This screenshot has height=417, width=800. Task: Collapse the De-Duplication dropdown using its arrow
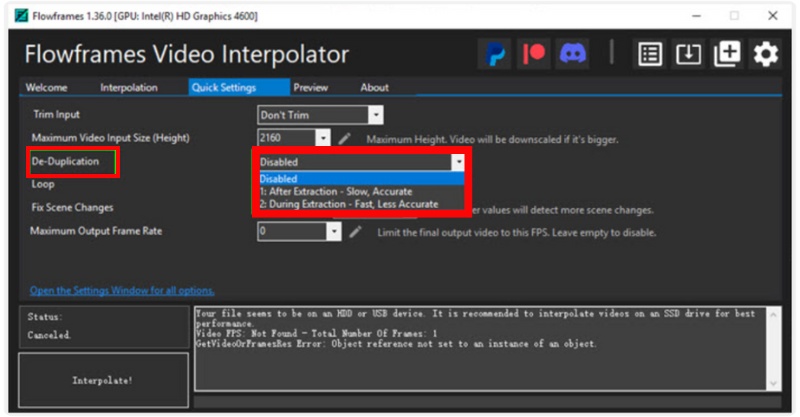pyautogui.click(x=457, y=162)
